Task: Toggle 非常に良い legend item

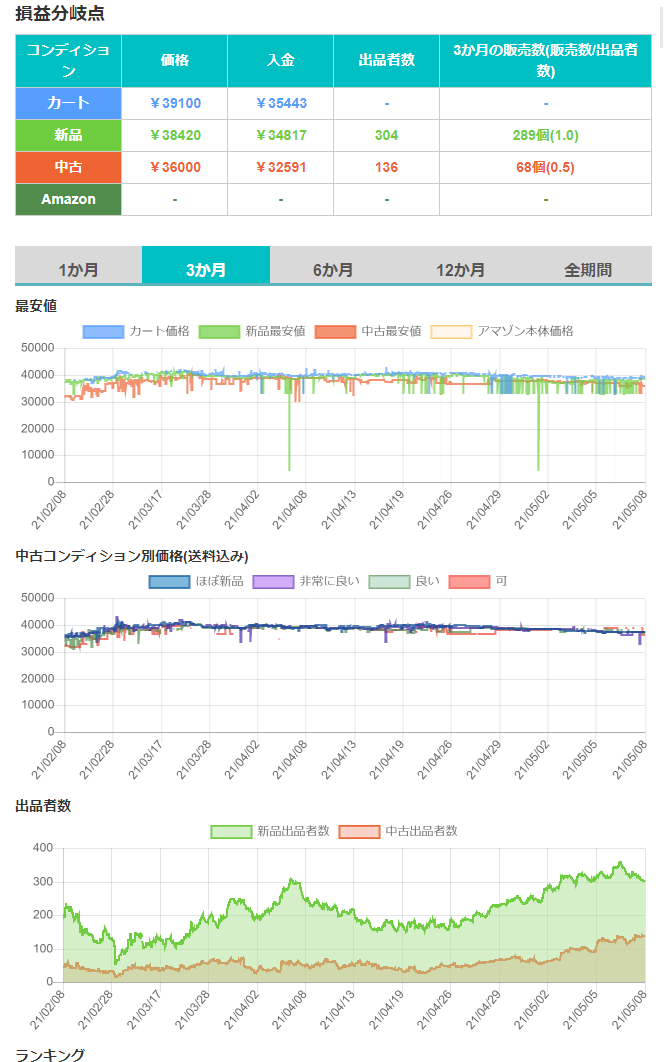Action: coord(273,581)
